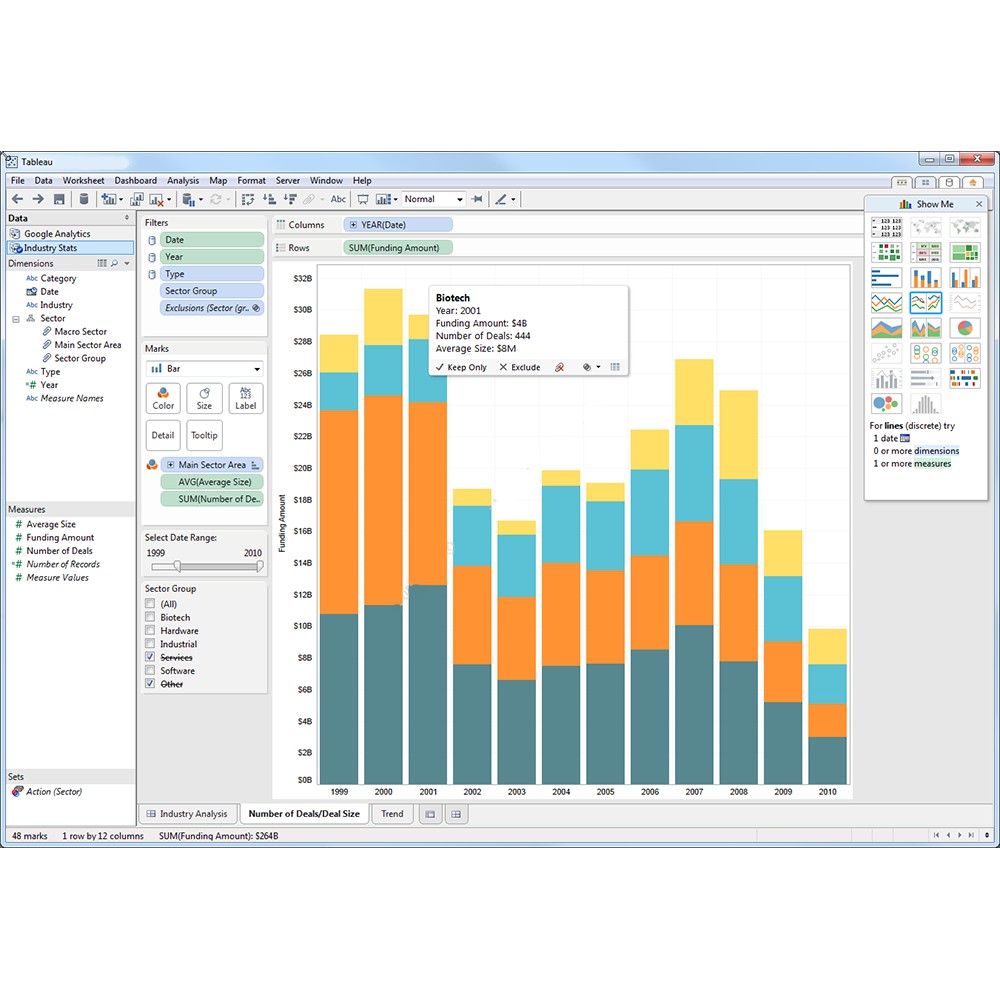Screen dimensions: 1000x1000
Task: Click Keep Only in the tooltip
Action: [x=461, y=367]
